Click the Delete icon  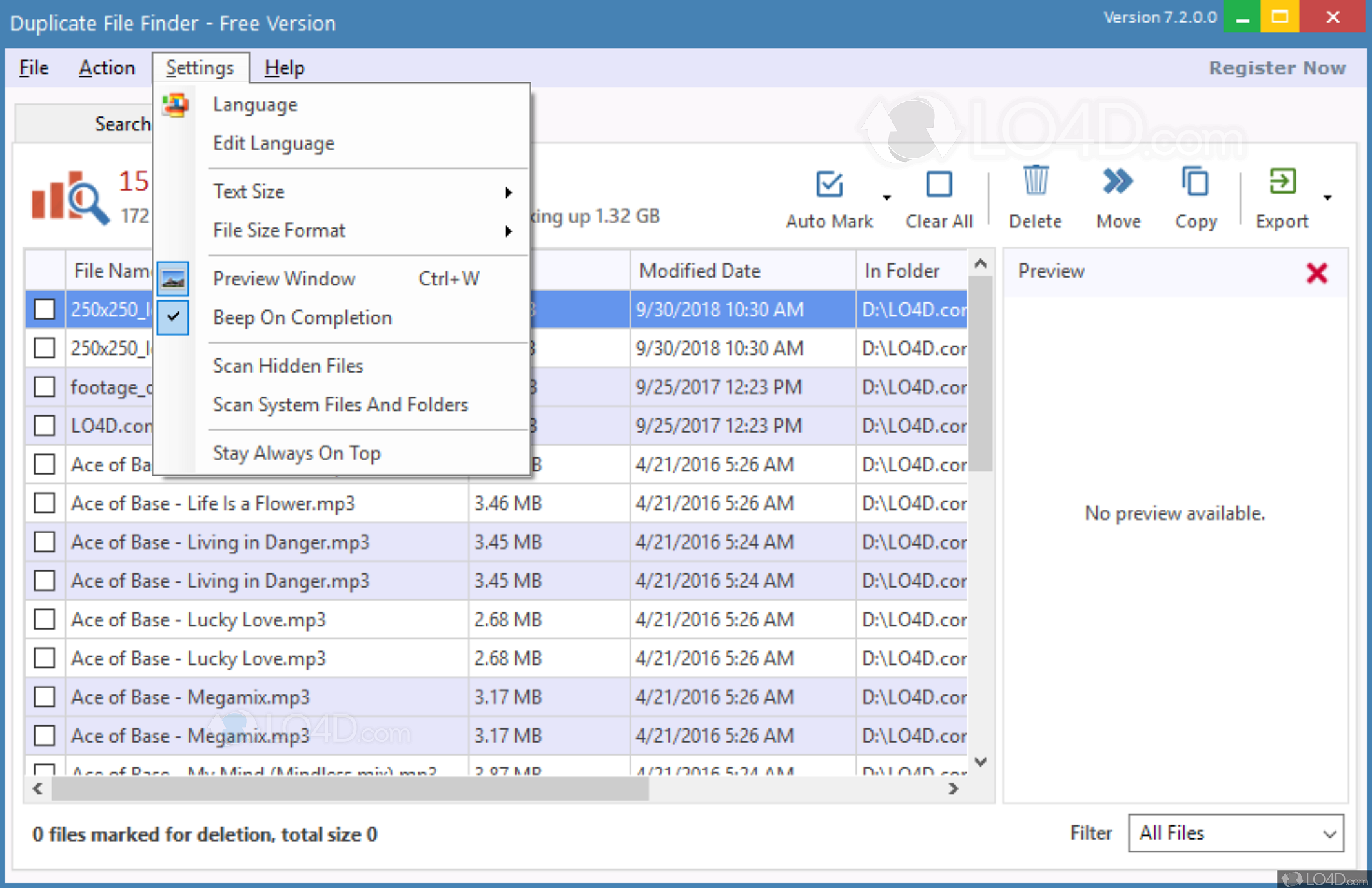click(1035, 195)
